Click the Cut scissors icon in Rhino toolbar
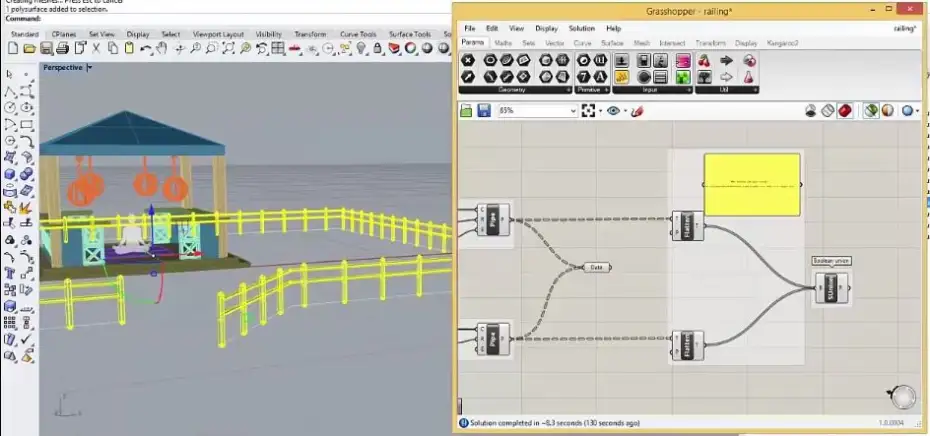The image size is (930, 436). click(x=97, y=49)
